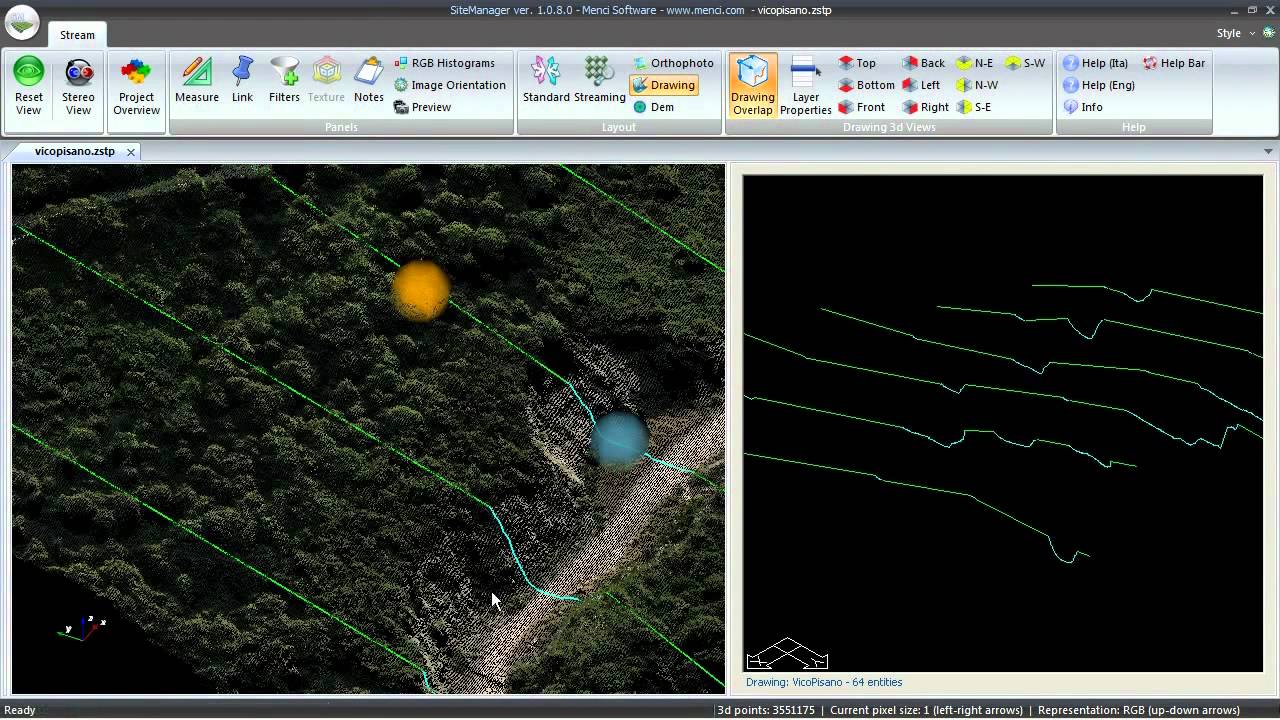Click the SiteManager title bar text
Screen dimensions: 1280x720
pyautogui.click(x=640, y=10)
